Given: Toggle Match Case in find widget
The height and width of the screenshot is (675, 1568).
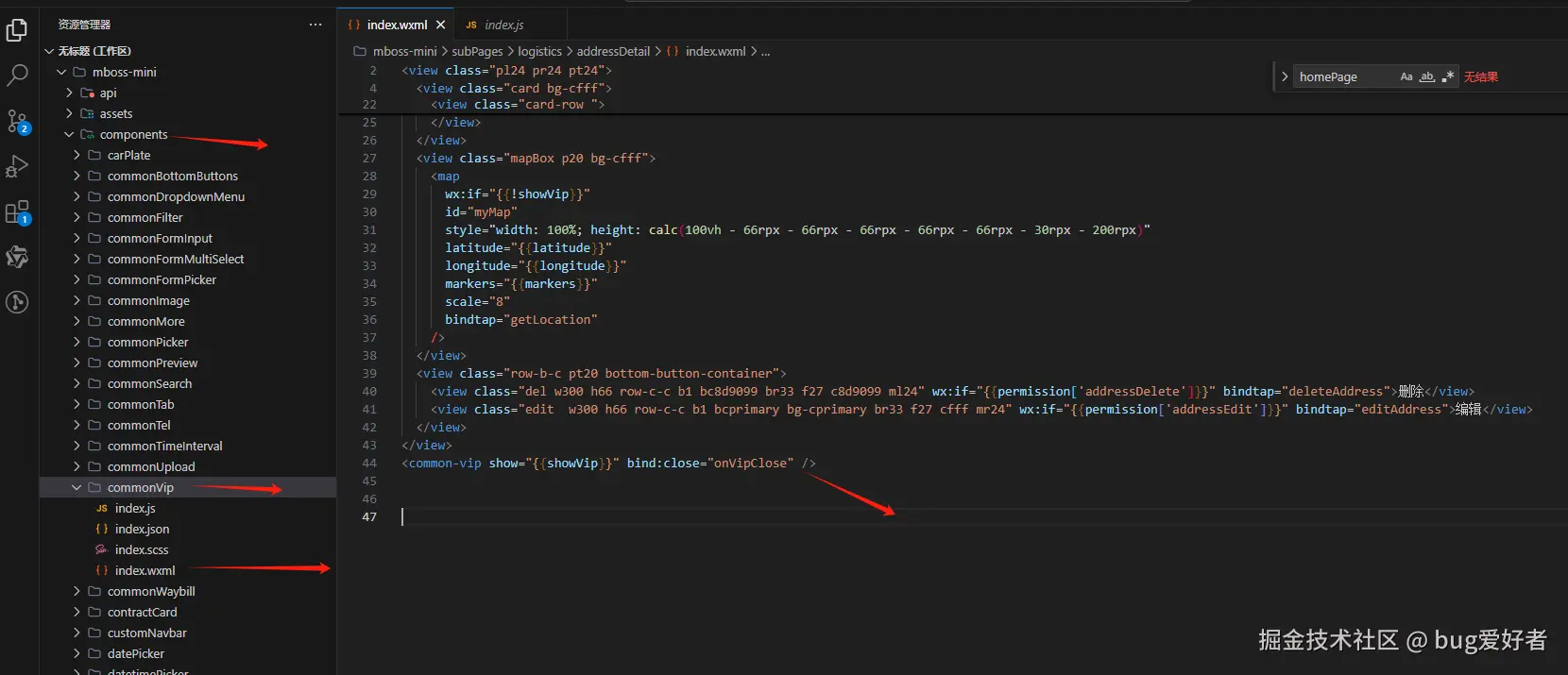Looking at the screenshot, I should click(x=1406, y=76).
